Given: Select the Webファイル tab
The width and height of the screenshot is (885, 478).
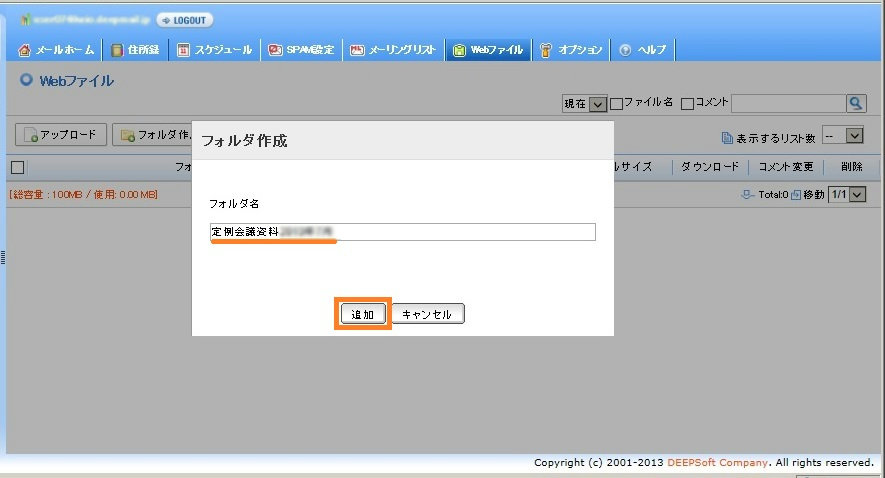Looking at the screenshot, I should point(488,49).
